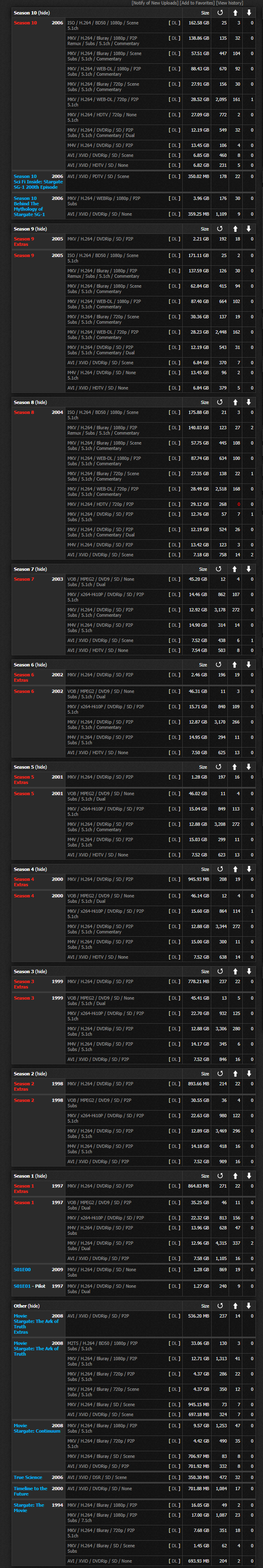The image size is (263, 1568).
Task: Download the 175.88 GB Season 8 ISO torrent
Action: click(x=174, y=413)
